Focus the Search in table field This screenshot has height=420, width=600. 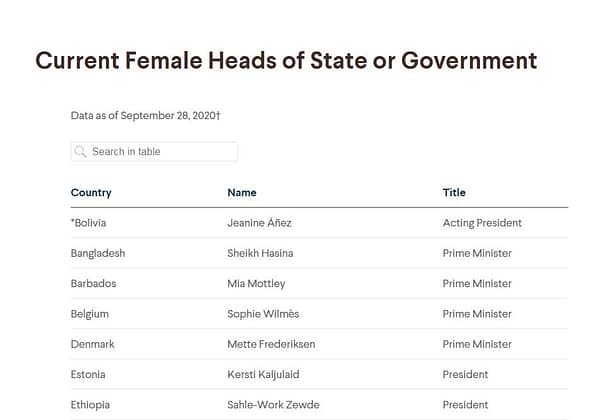pyautogui.click(x=160, y=152)
